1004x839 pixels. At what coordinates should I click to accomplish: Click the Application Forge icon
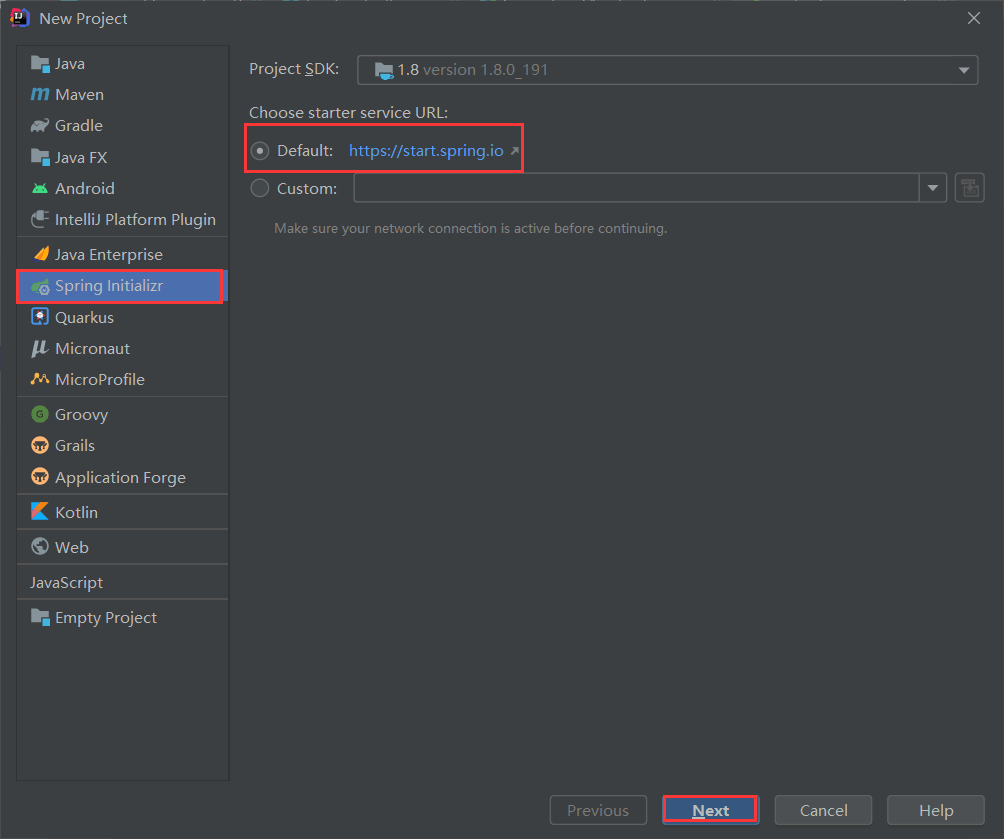pyautogui.click(x=40, y=477)
